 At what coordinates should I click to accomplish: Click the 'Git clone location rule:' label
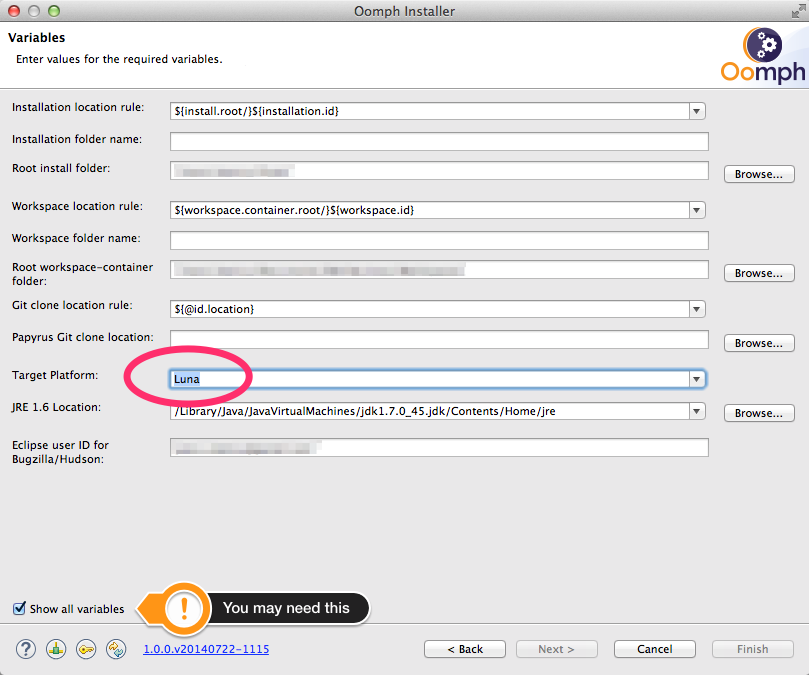click(x=72, y=305)
